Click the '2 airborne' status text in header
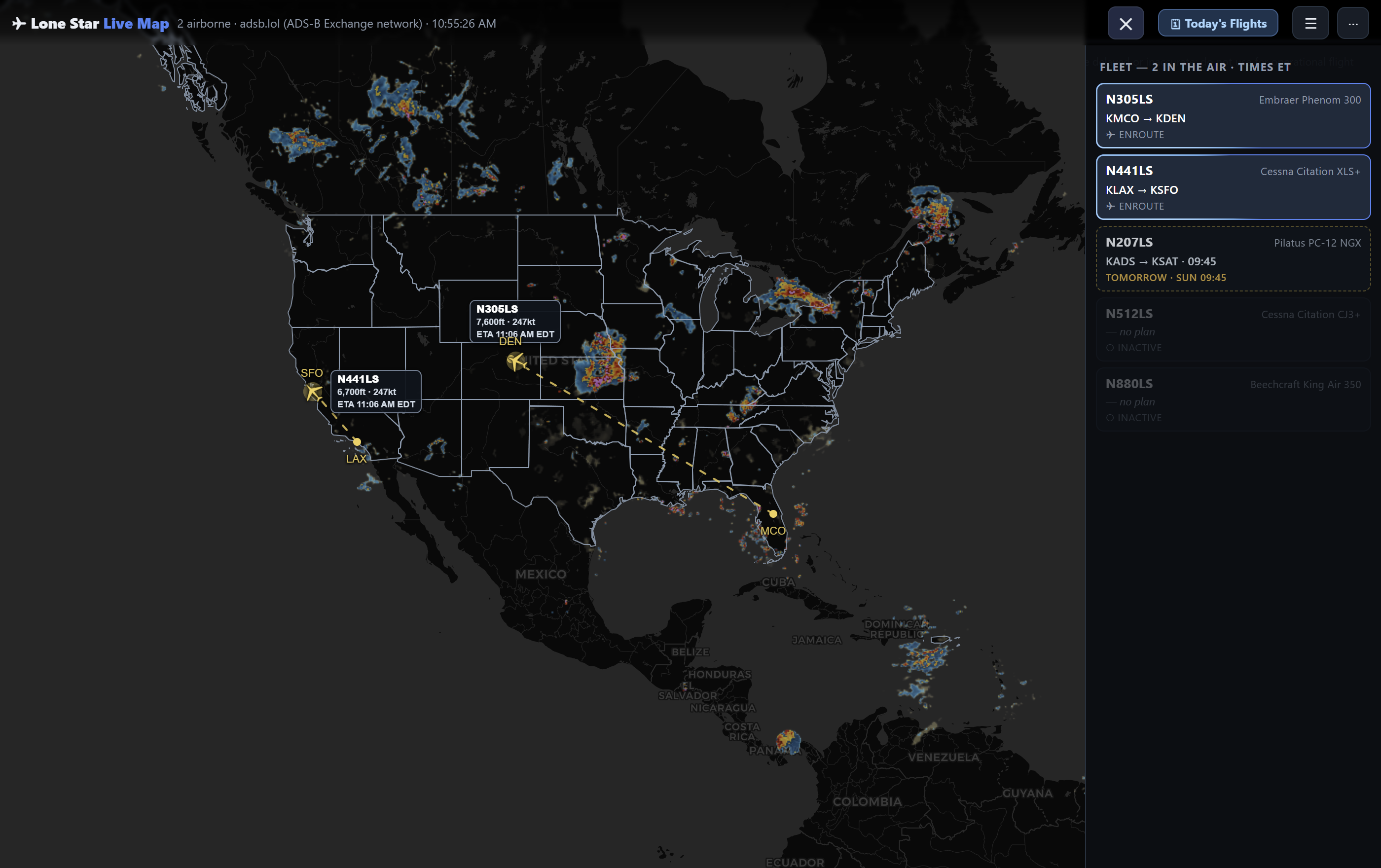The width and height of the screenshot is (1381, 868). (204, 24)
